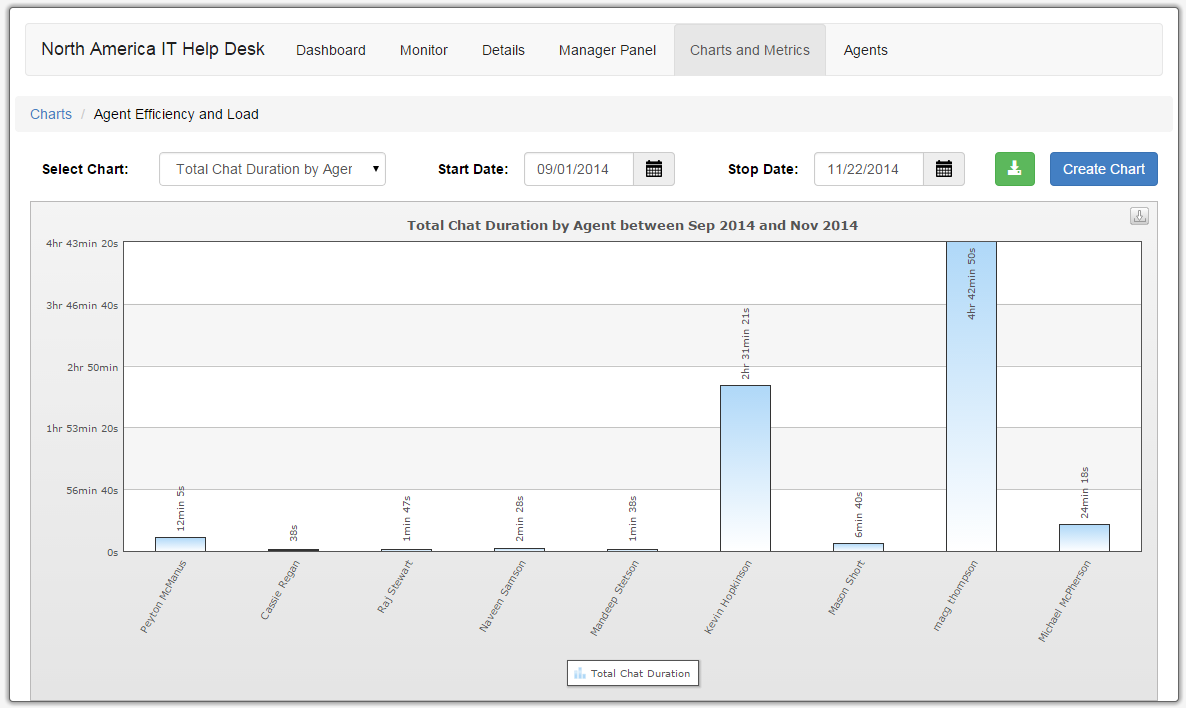Screen dimensions: 1186x708
Task: Click Peyton McManus's chart bar
Action: coord(180,545)
